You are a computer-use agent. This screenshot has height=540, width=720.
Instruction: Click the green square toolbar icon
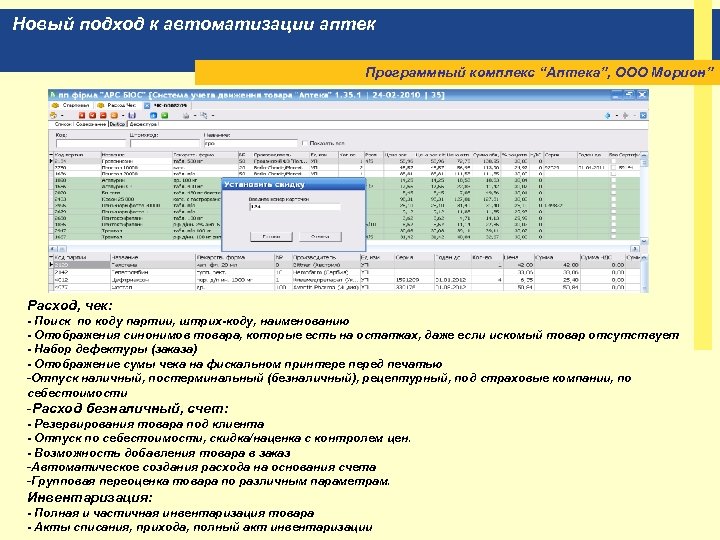164,115
